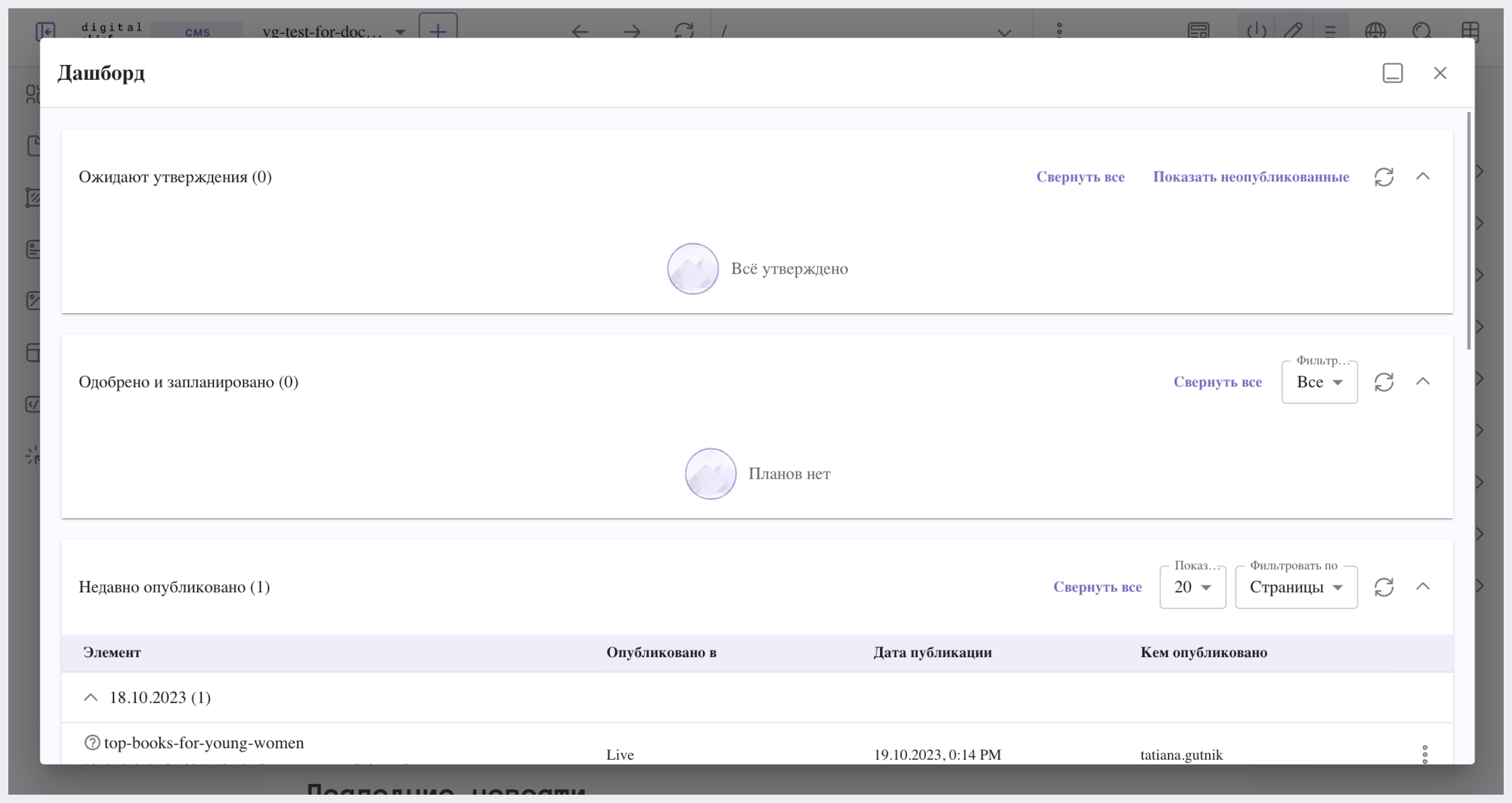
Task: Collapse the Недавно опубликовано section
Action: click(1423, 586)
